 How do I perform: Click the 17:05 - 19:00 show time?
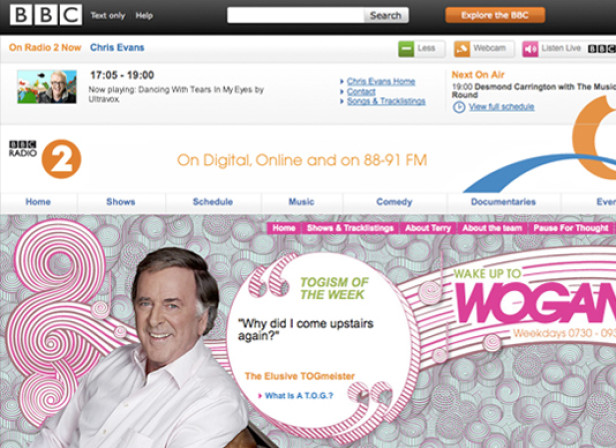[x=122, y=75]
